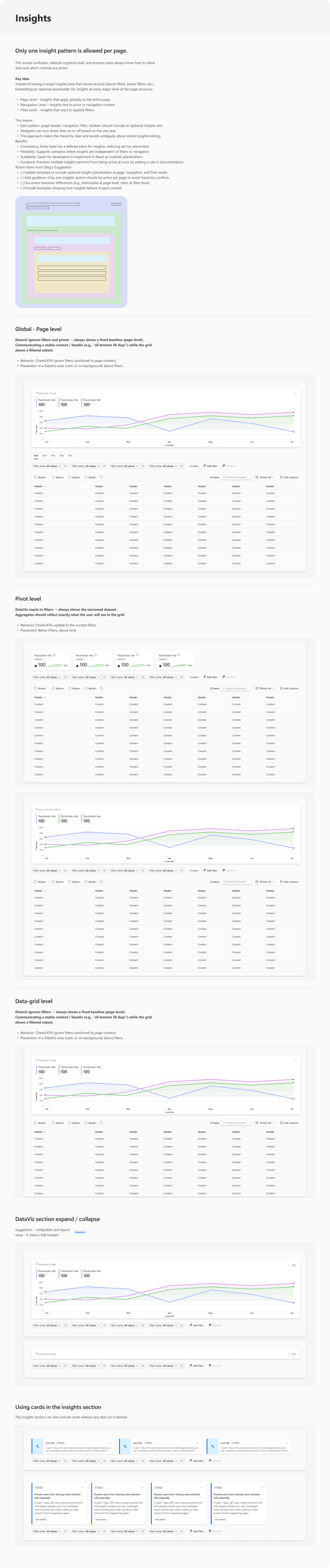The width and height of the screenshot is (330, 1568).
Task: Click 'As of 11:59 PM' timestamp in Pivot chart card
Action: click(49, 810)
